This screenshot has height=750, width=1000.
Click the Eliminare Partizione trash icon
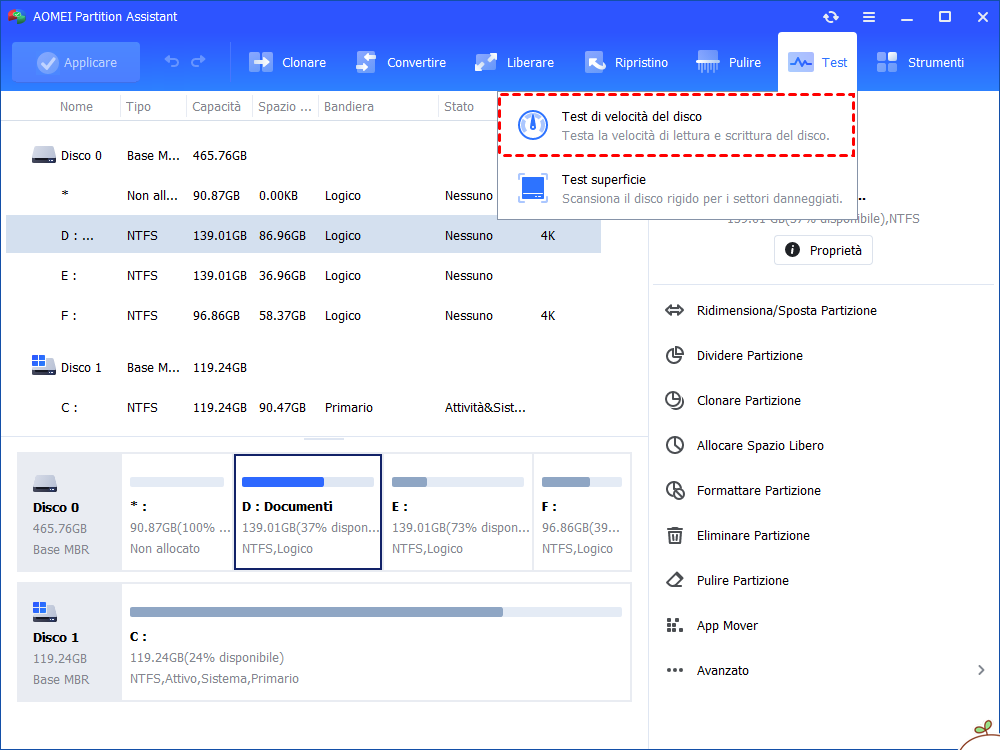(675, 535)
